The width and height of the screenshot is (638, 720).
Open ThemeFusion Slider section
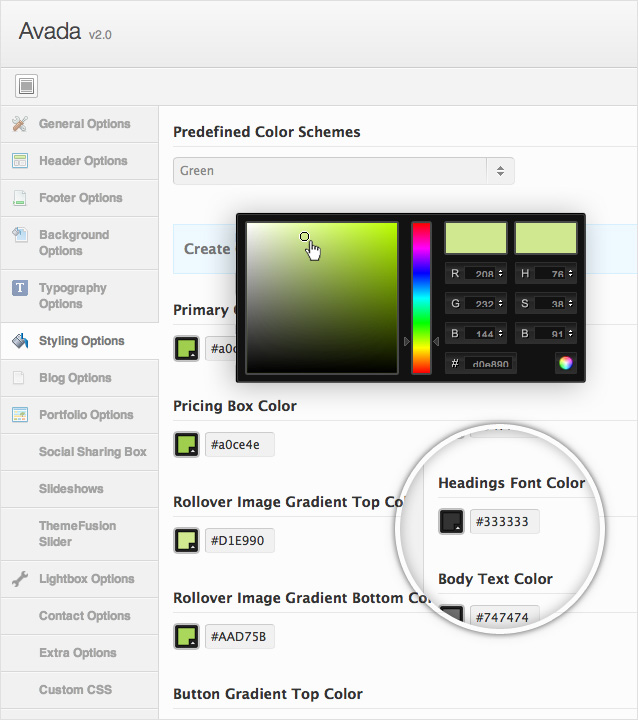[79, 534]
